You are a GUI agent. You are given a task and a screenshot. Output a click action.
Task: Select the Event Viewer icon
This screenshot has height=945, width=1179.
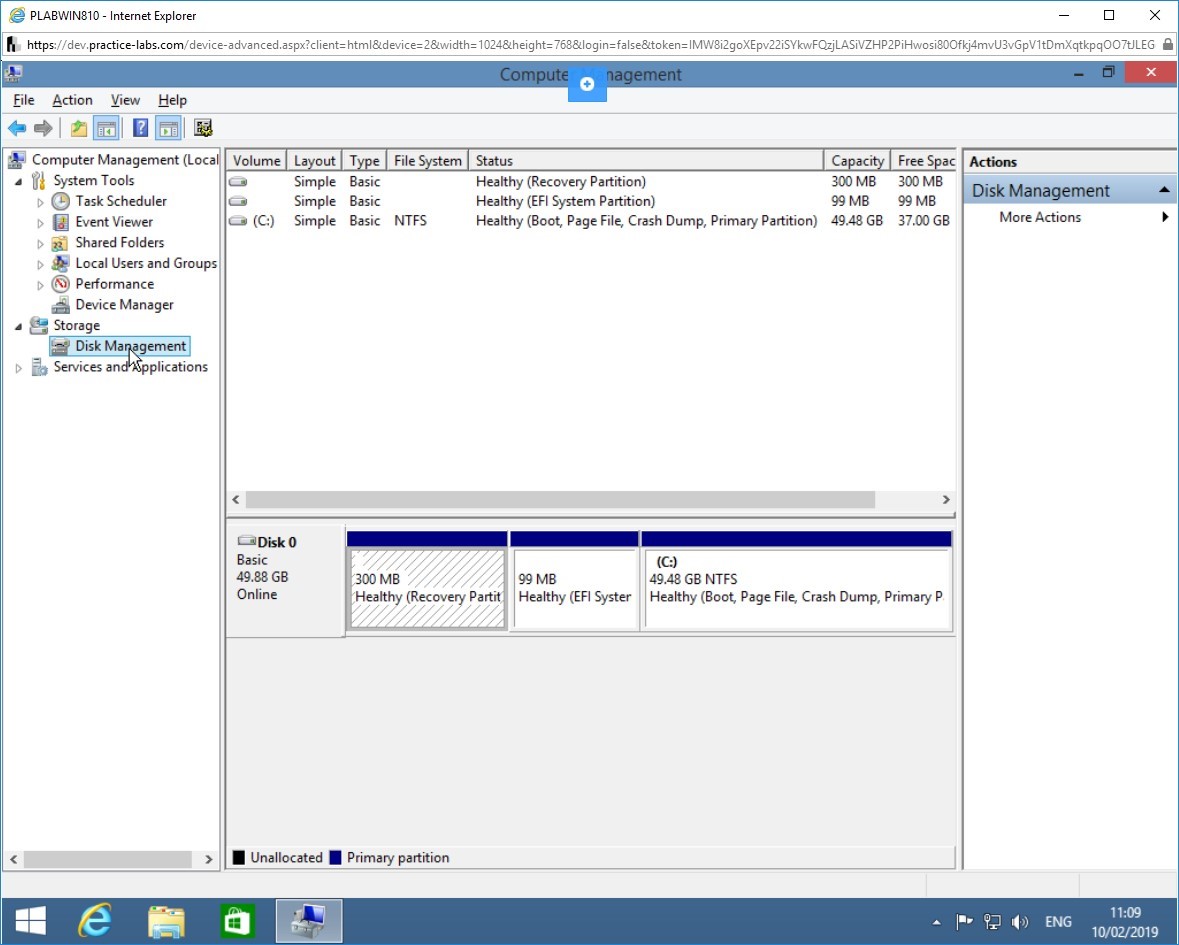point(60,222)
